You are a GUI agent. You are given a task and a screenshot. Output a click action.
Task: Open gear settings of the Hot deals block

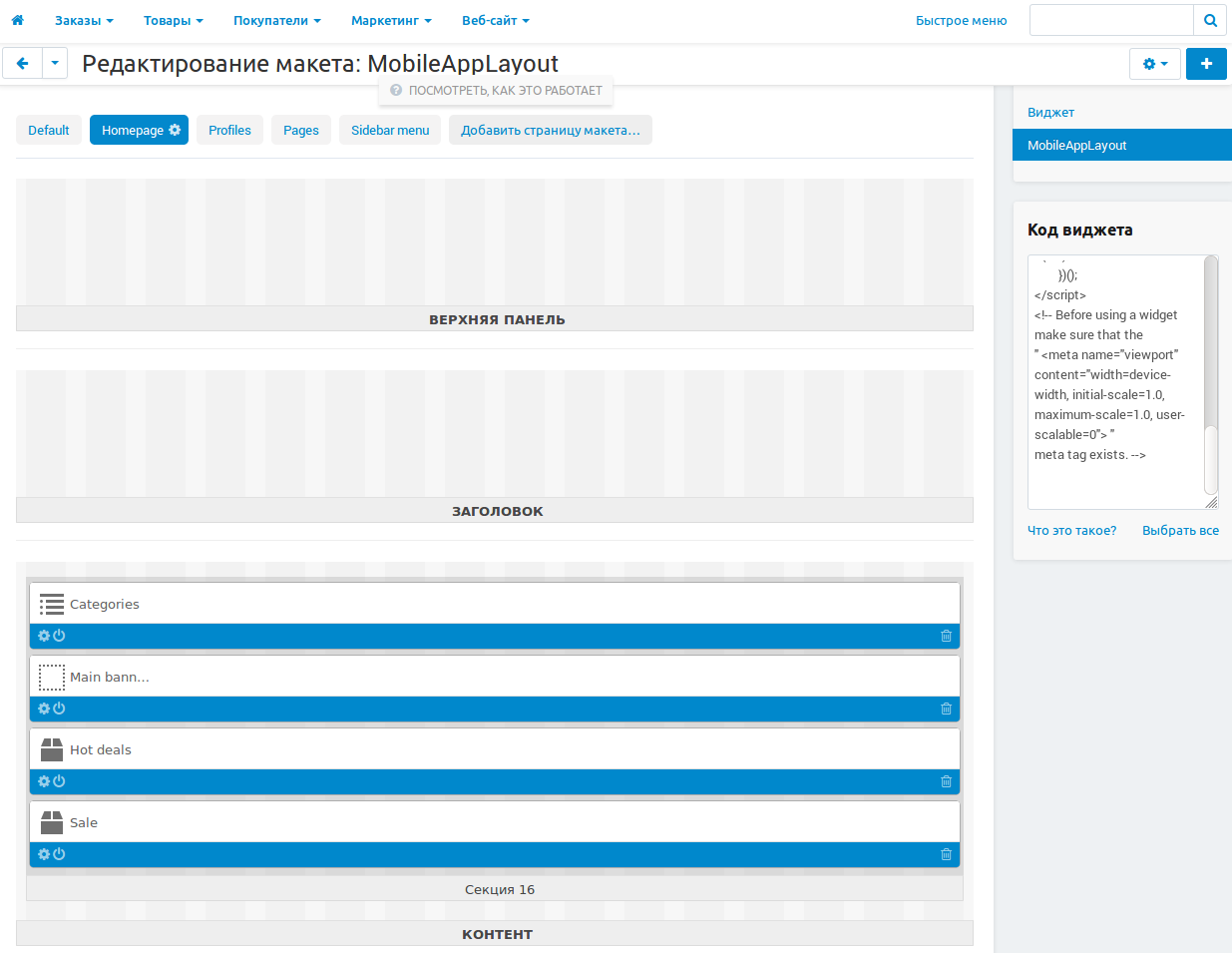point(44,781)
